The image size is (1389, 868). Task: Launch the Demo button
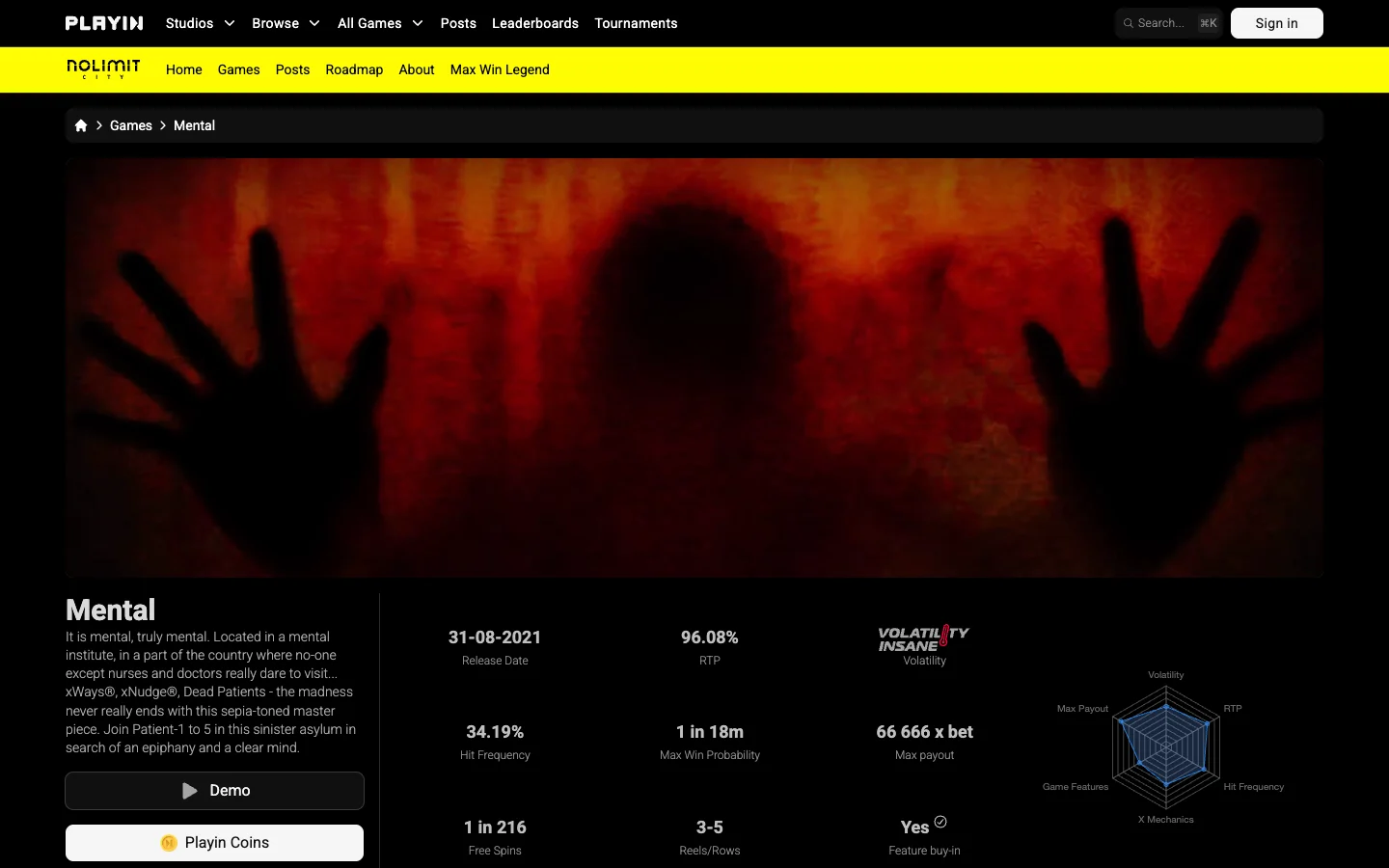(x=214, y=791)
